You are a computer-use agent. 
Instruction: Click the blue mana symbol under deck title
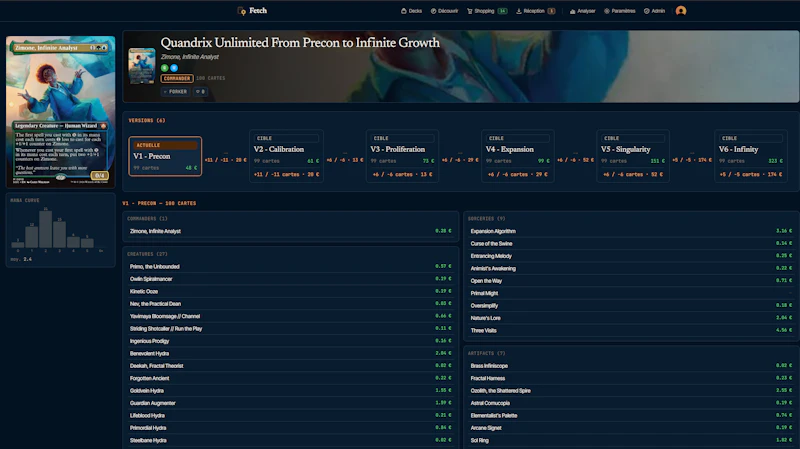pyautogui.click(x=174, y=68)
